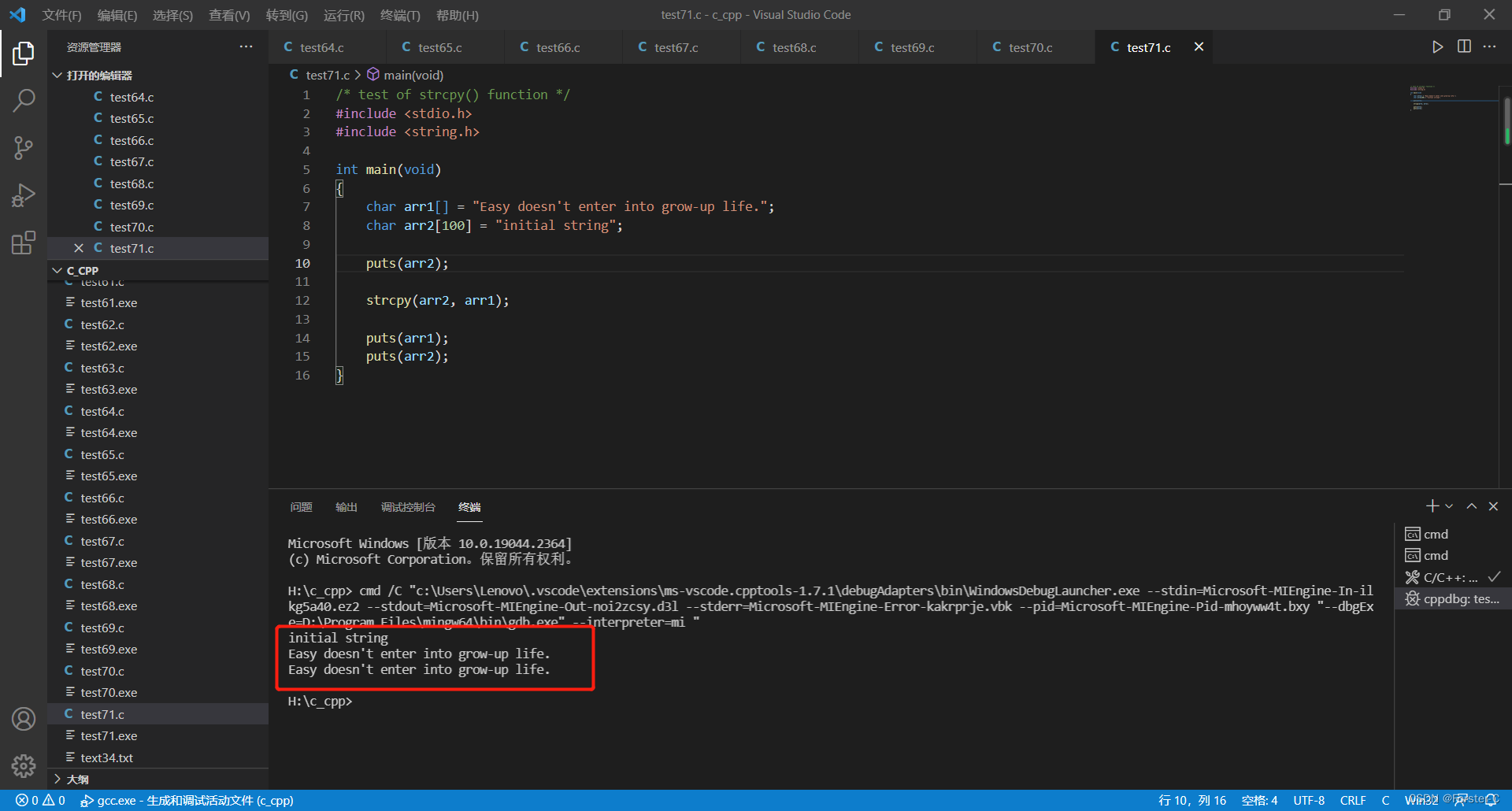This screenshot has width=1512, height=811.
Task: Split the editor to the right
Action: [x=1464, y=47]
